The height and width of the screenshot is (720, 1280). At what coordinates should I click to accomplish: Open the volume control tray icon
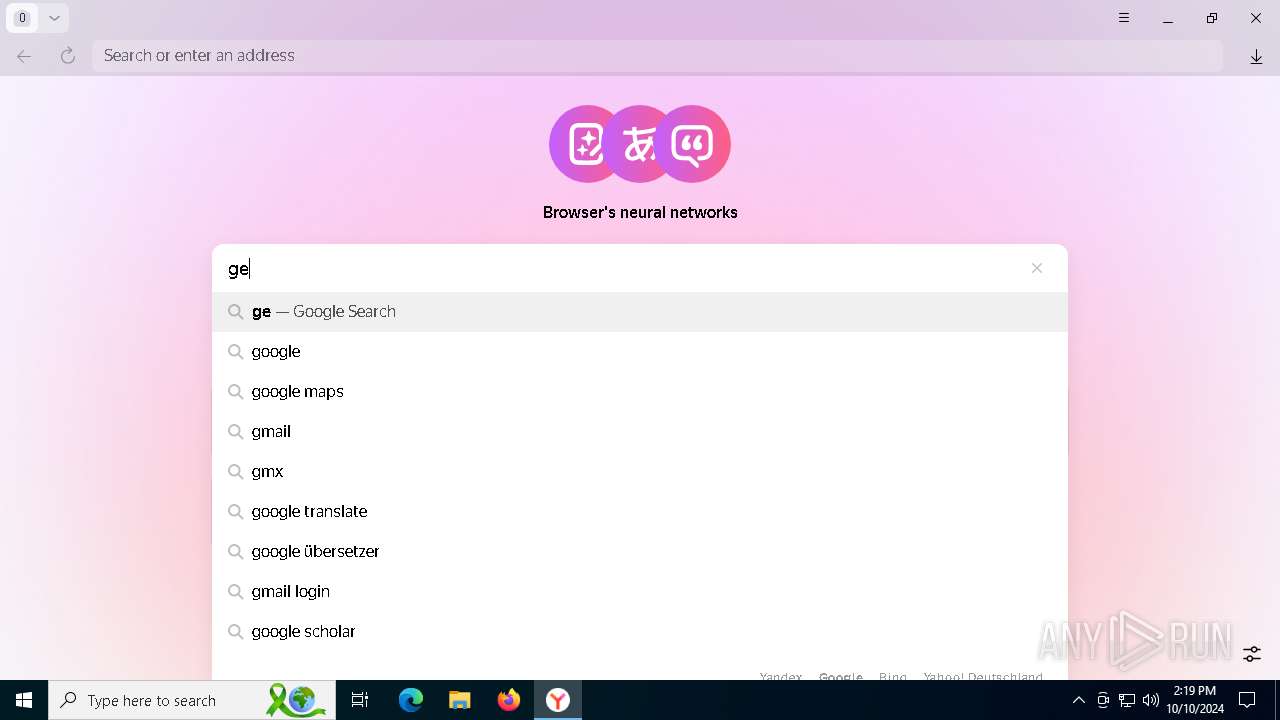click(x=1151, y=700)
